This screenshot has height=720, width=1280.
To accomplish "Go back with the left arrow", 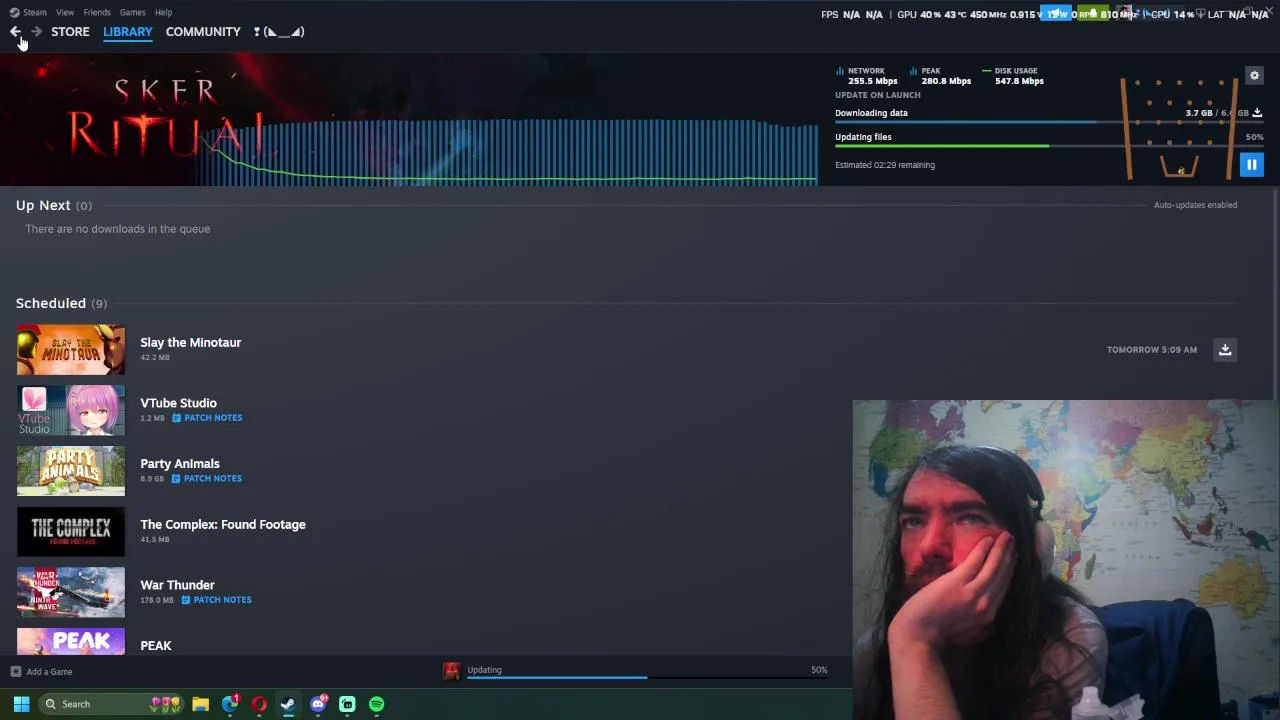I will 15,32.
